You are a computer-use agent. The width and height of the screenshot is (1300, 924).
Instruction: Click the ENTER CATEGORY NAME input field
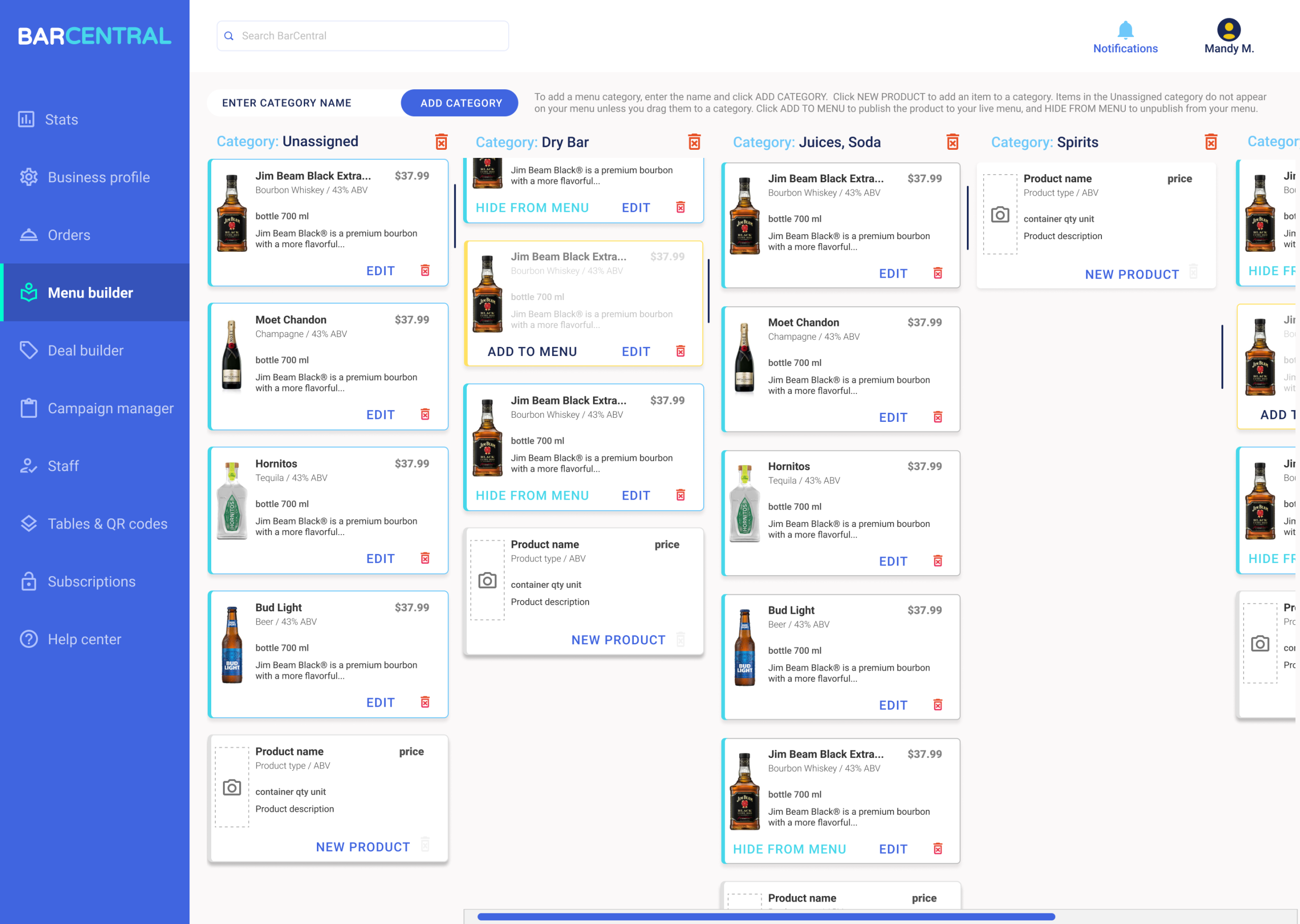click(287, 103)
